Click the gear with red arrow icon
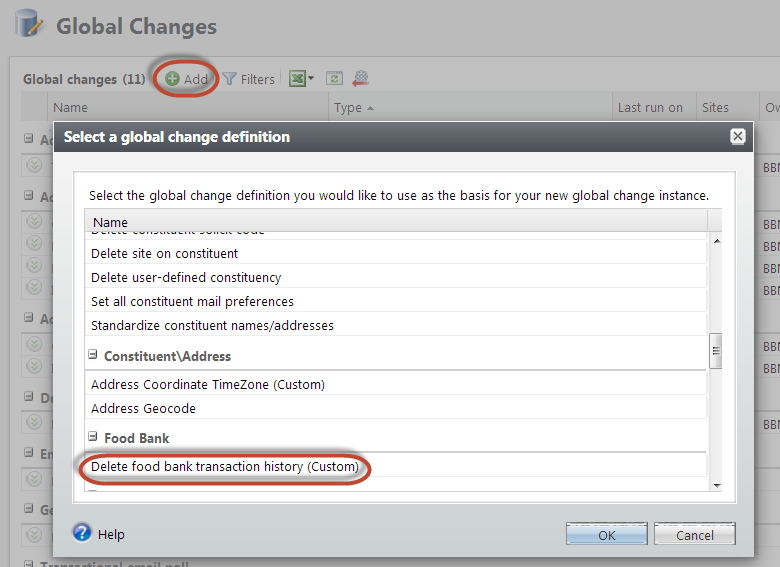 point(361,79)
